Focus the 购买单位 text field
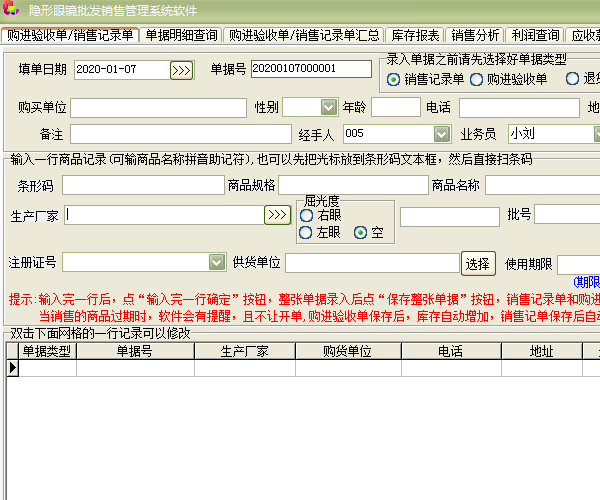Viewport: 600px width, 500px height. (x=158, y=108)
